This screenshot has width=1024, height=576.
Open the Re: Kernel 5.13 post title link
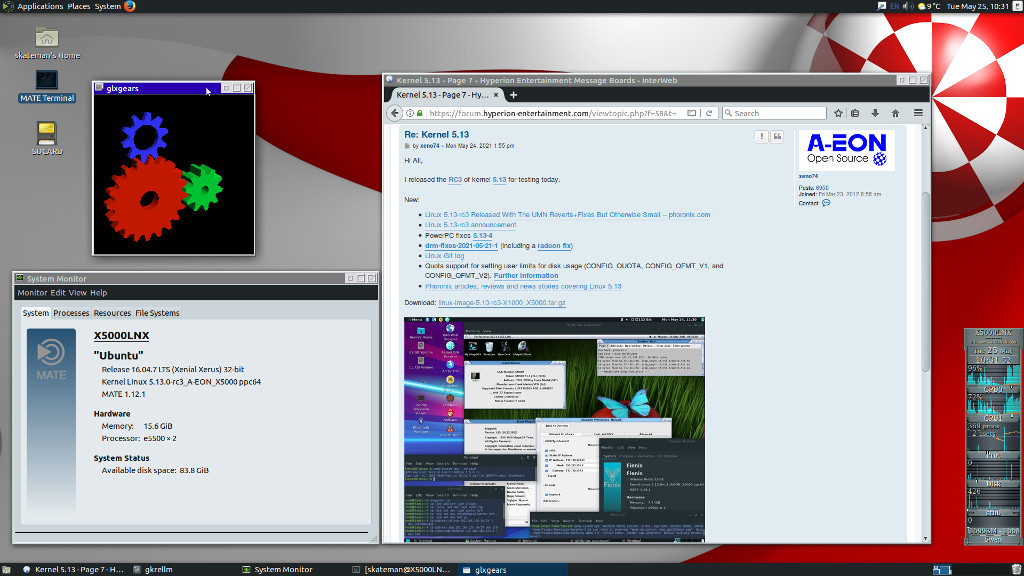436,135
